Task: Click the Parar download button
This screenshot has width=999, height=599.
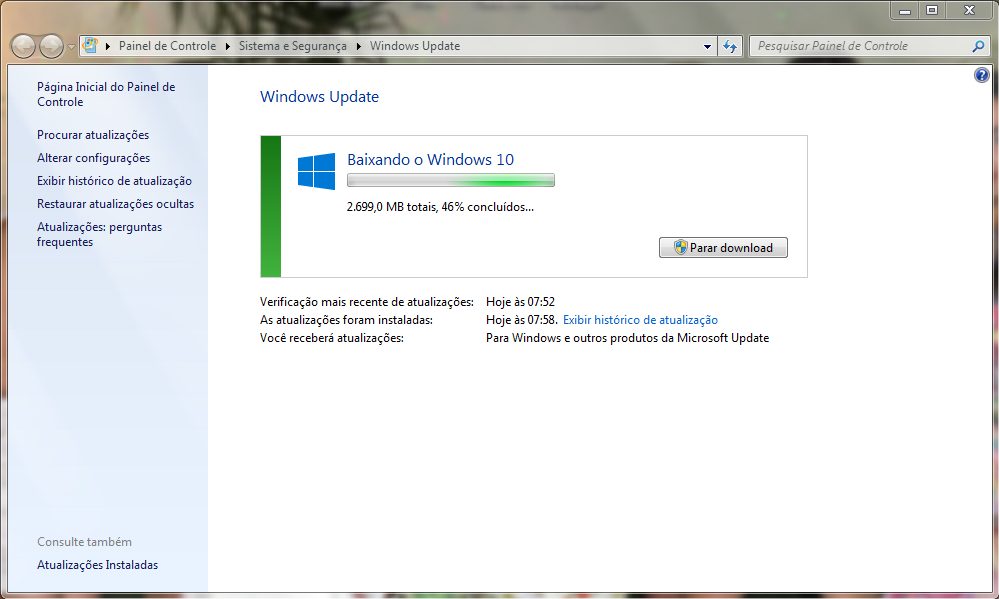Action: (x=723, y=248)
